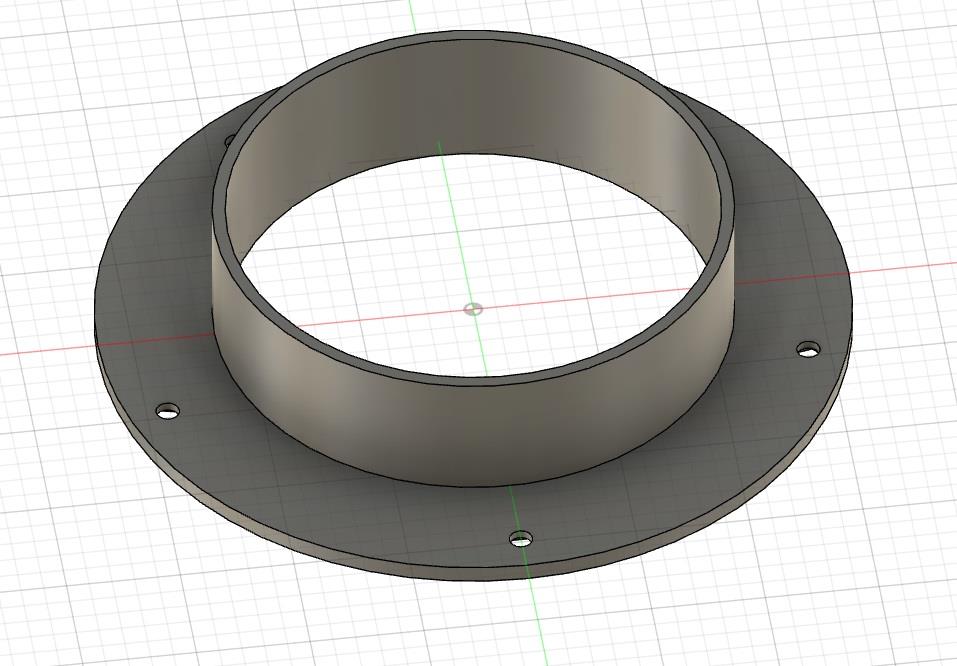Select the top rim face of the cylinder
957x666 pixels.
474,382
